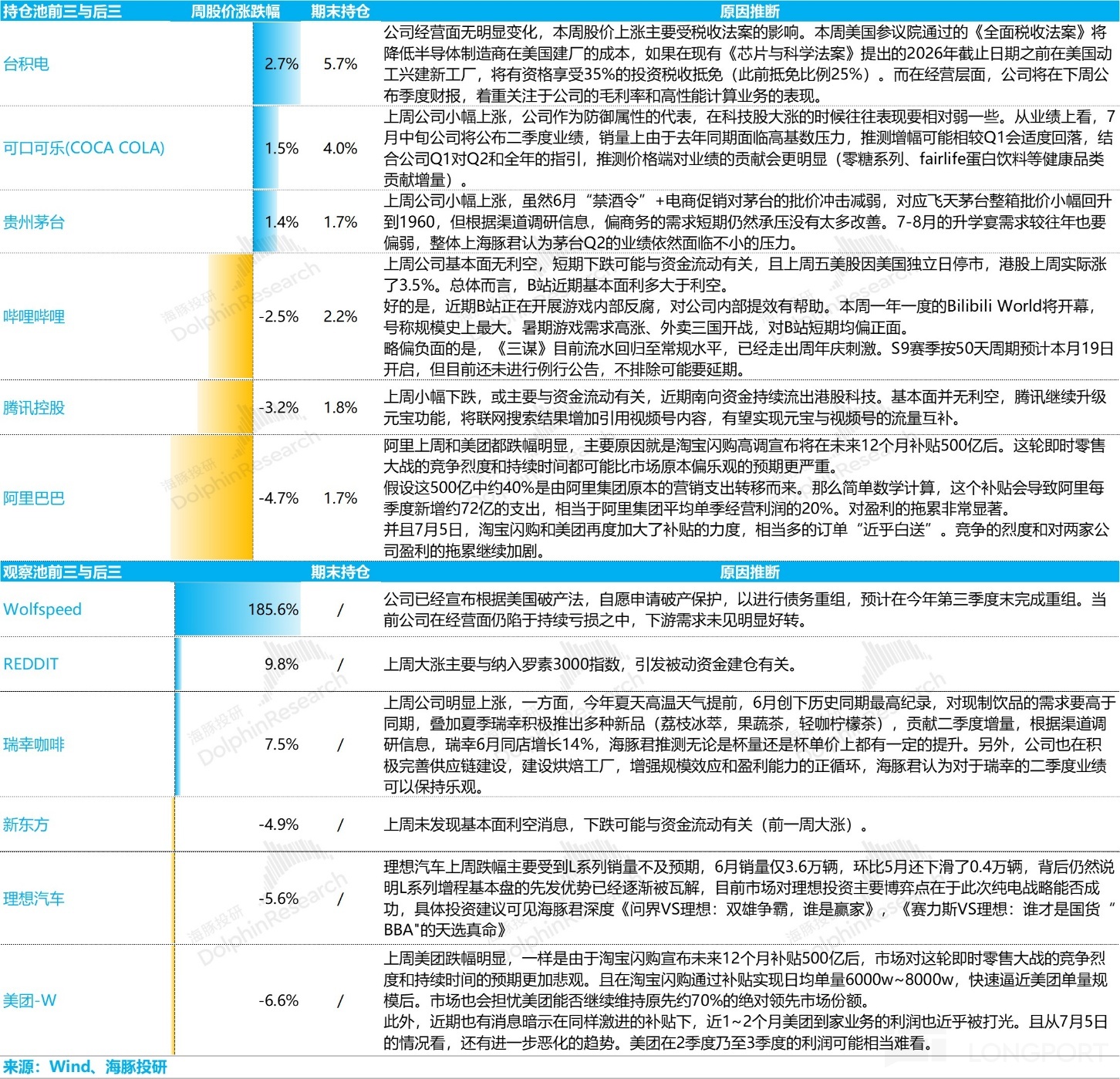Click the 新东方 reason text about 资金流动

coord(626,824)
